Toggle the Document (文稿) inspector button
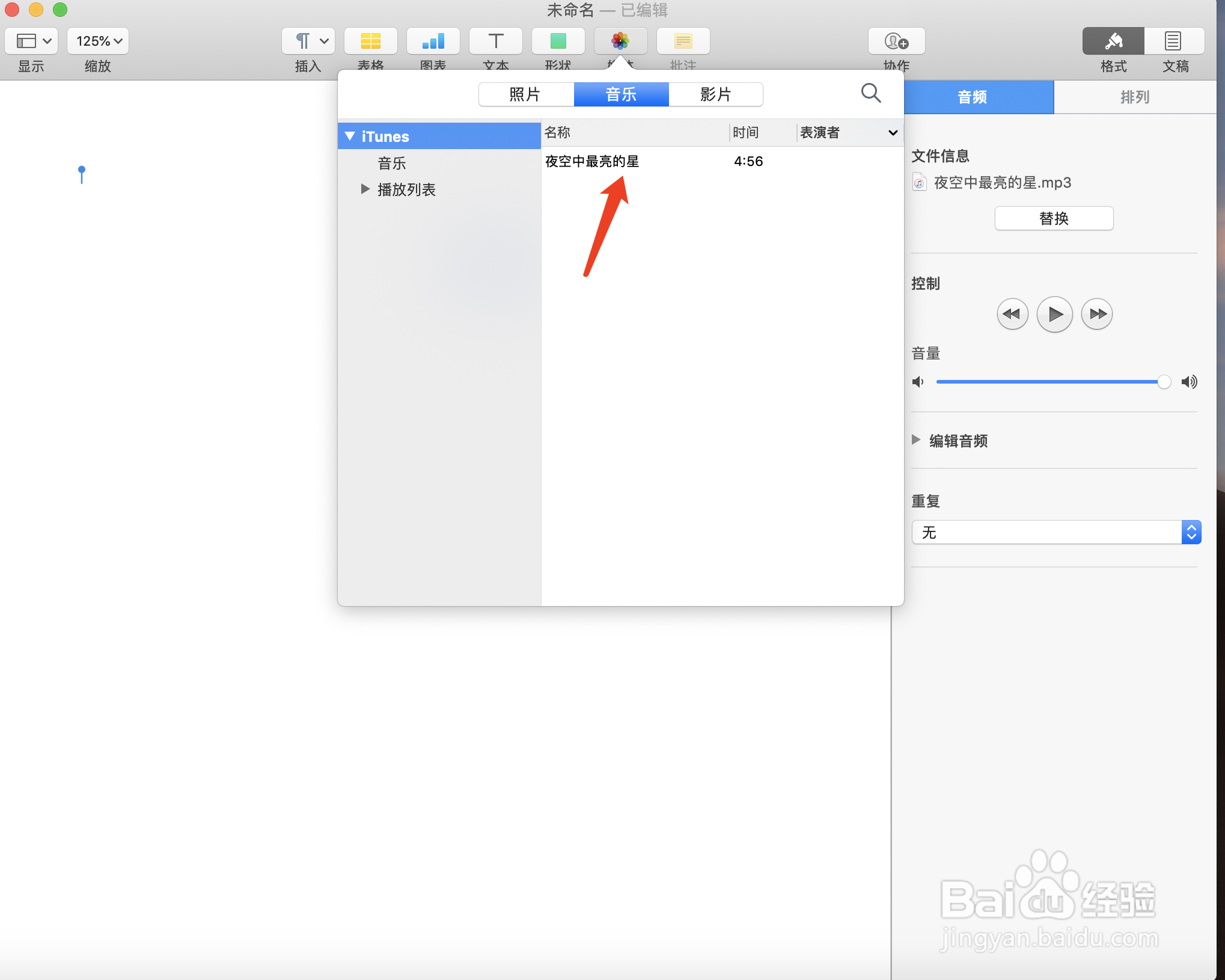This screenshot has width=1225, height=980. click(1174, 41)
